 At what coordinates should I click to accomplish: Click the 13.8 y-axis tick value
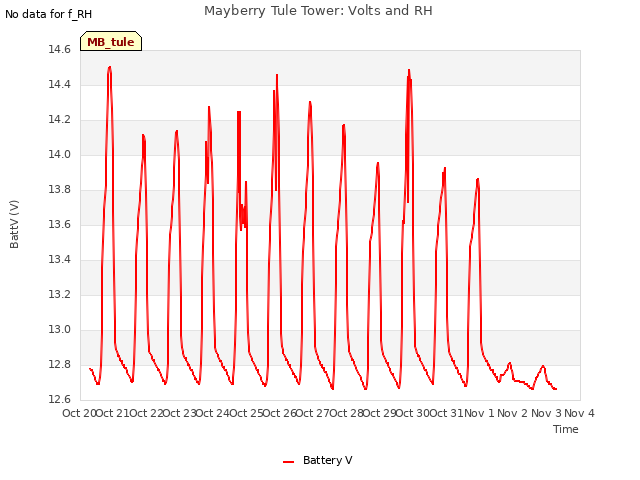tap(59, 189)
